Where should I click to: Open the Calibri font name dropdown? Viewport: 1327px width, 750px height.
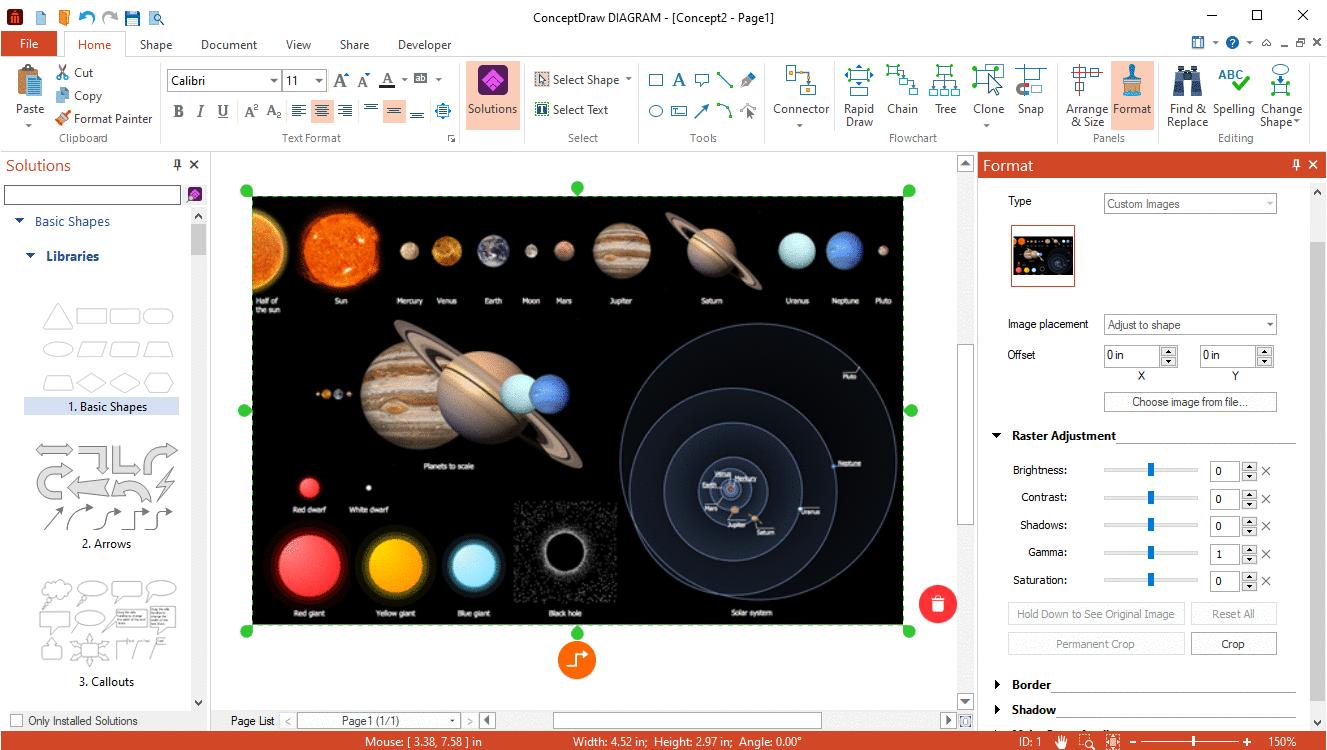273,81
